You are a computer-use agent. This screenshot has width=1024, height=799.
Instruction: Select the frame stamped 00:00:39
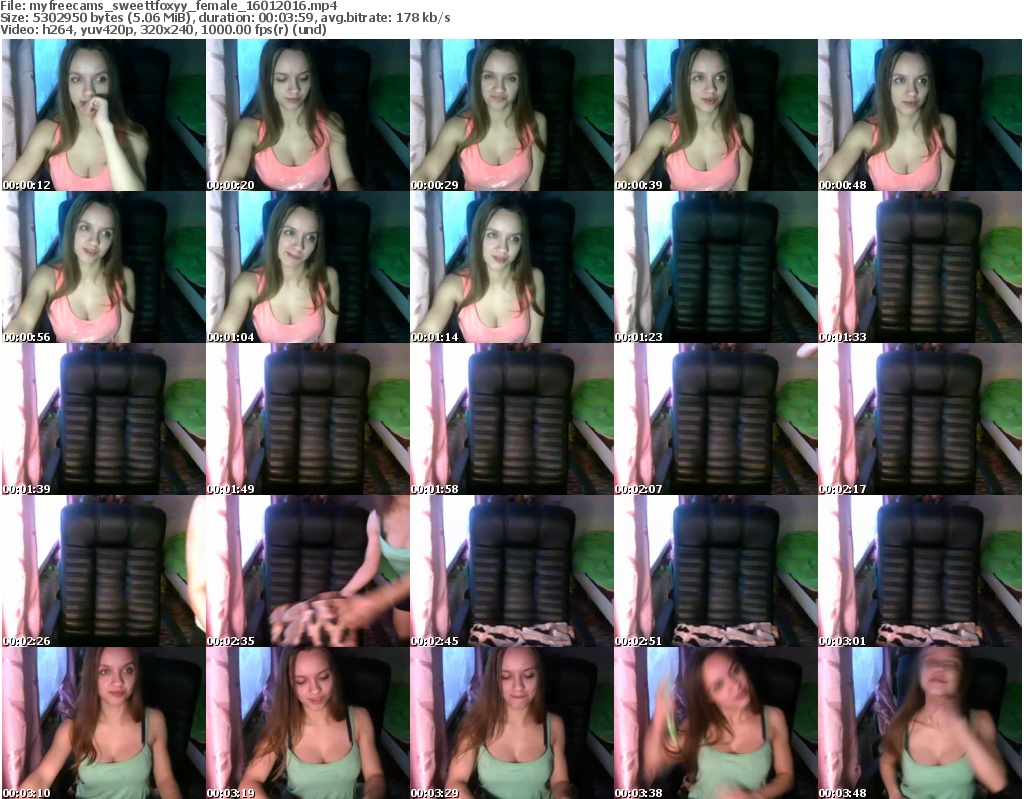tap(716, 115)
